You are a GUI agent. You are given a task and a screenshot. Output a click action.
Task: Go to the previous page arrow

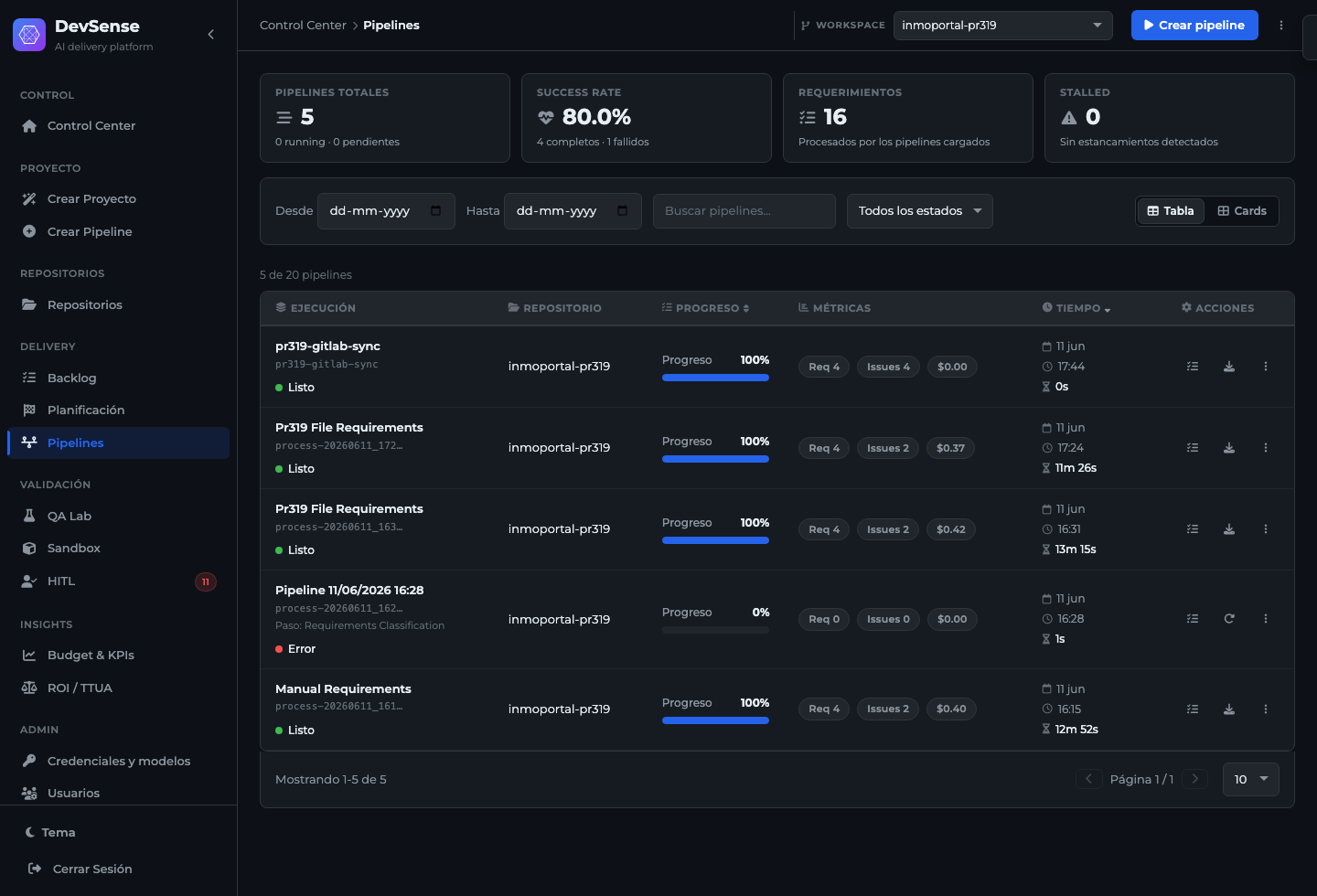pyautogui.click(x=1089, y=779)
